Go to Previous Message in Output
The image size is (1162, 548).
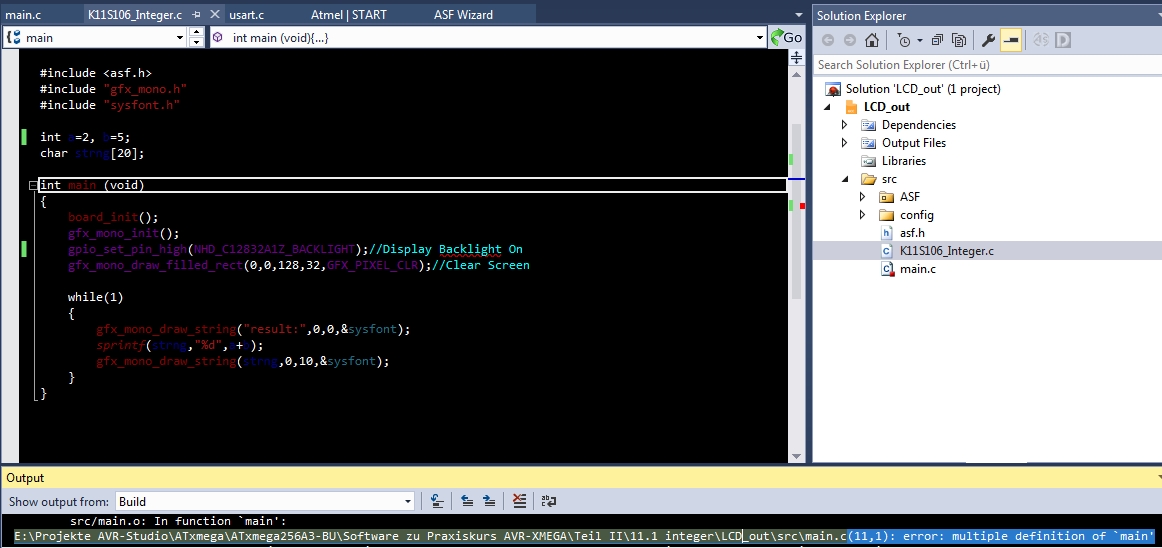pos(467,501)
